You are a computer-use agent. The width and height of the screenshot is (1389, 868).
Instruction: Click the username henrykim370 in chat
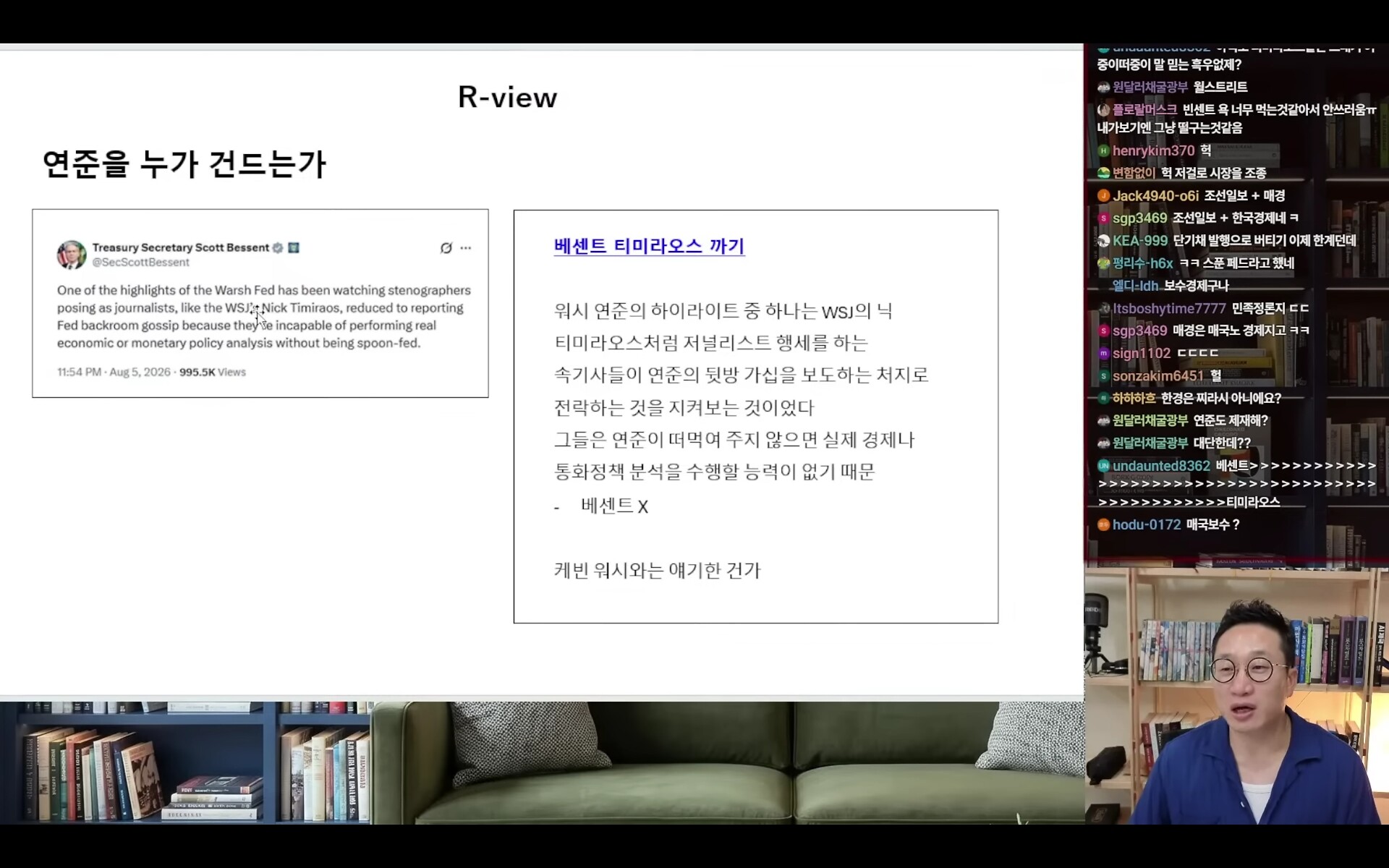point(1153,151)
